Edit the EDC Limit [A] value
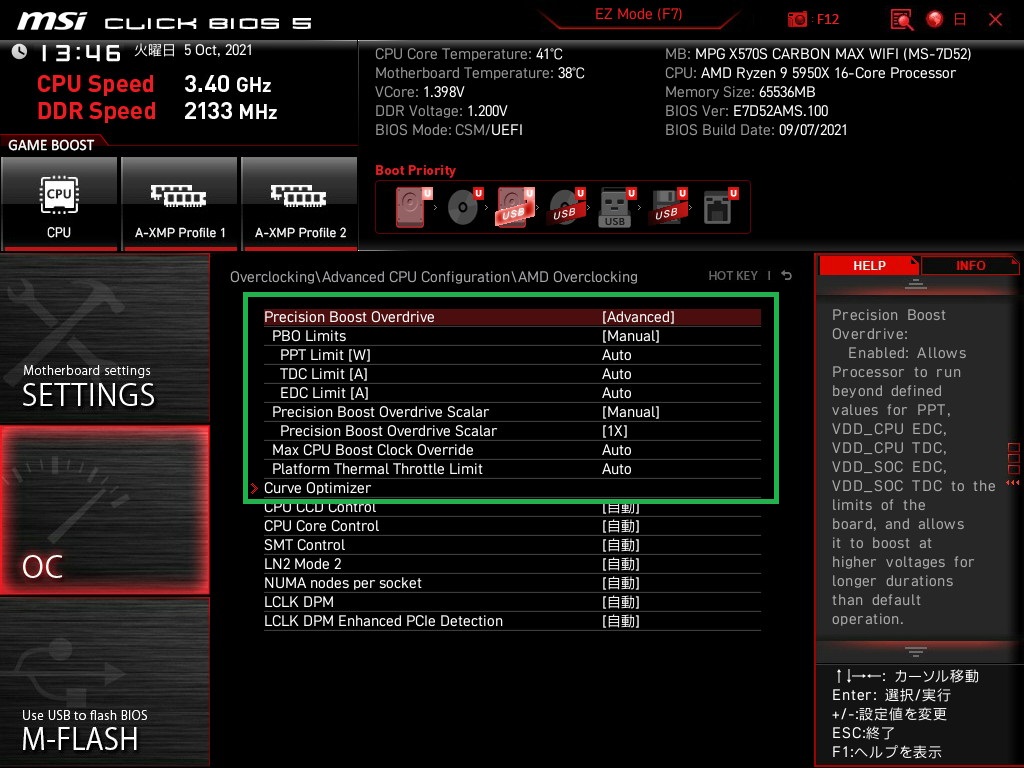The width and height of the screenshot is (1024, 768). tap(512, 392)
